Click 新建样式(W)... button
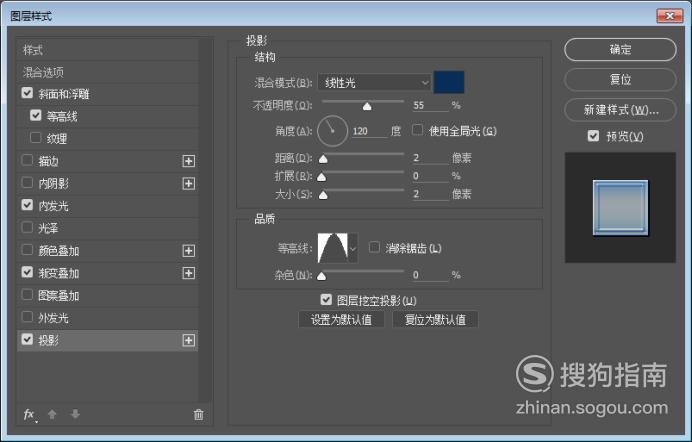The image size is (692, 442). pos(620,109)
